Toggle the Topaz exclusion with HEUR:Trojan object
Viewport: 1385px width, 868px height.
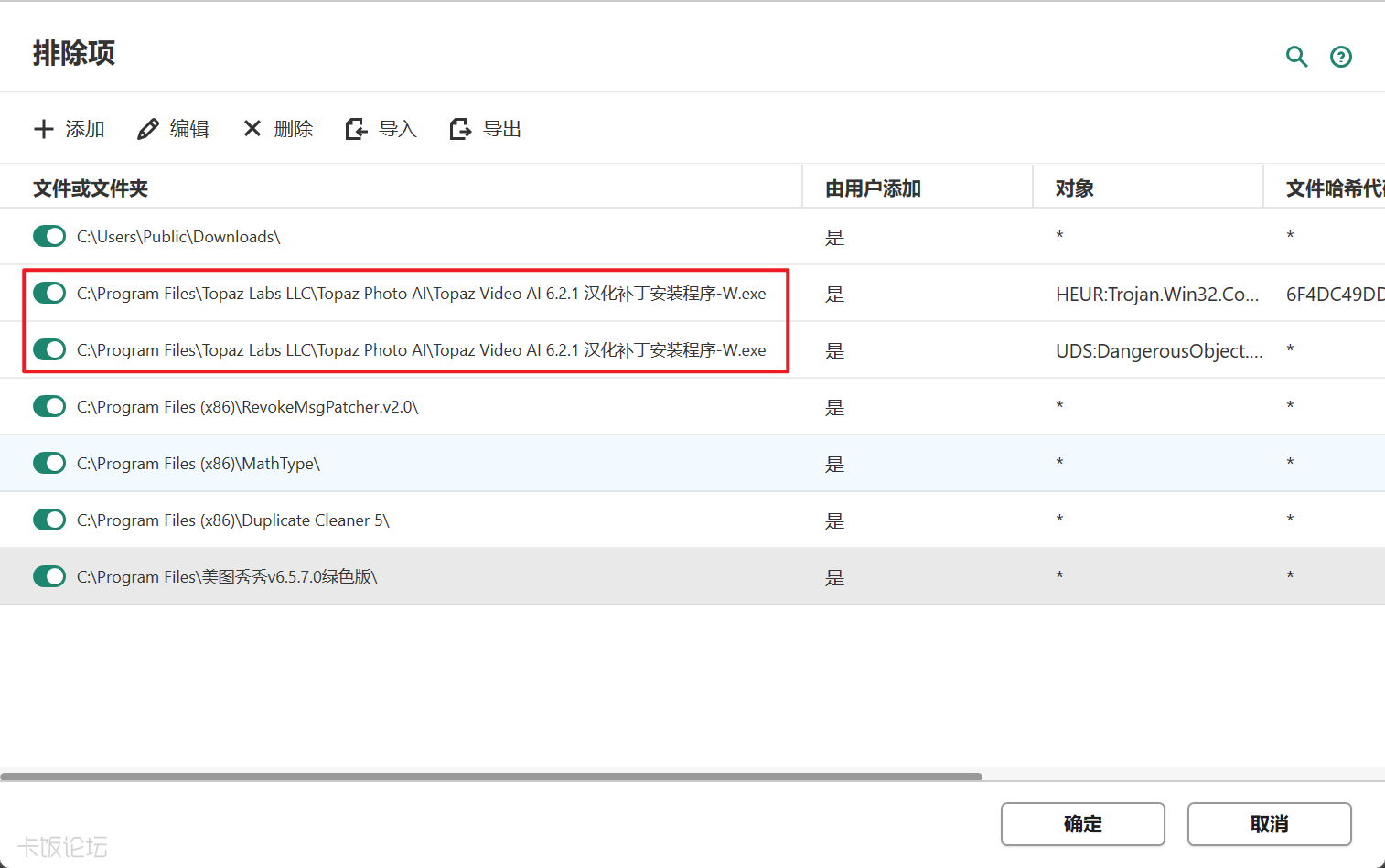tap(49, 293)
